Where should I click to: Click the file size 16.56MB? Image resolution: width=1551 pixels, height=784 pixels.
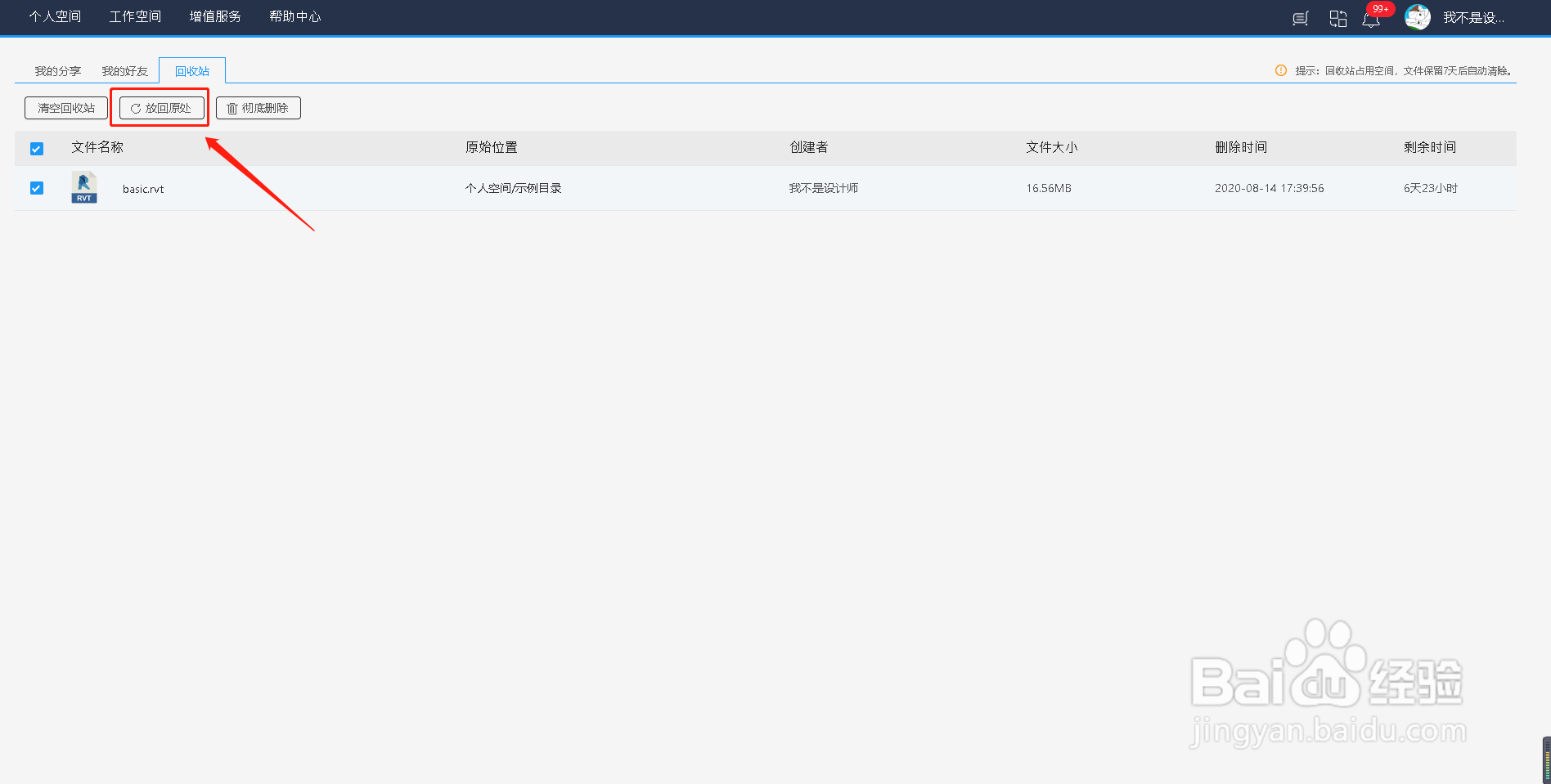1049,188
